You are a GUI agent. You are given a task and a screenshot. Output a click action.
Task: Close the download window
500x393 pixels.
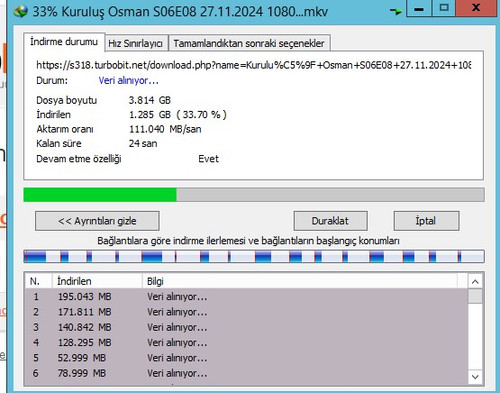(477, 8)
